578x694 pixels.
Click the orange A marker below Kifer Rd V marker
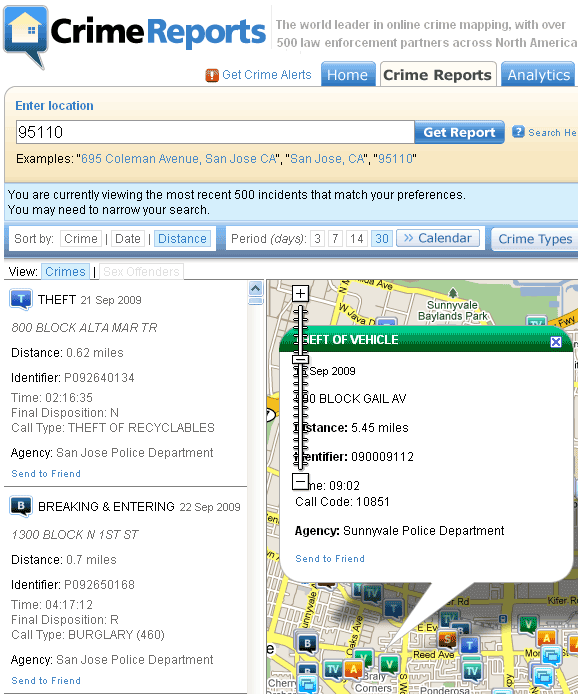(x=546, y=638)
